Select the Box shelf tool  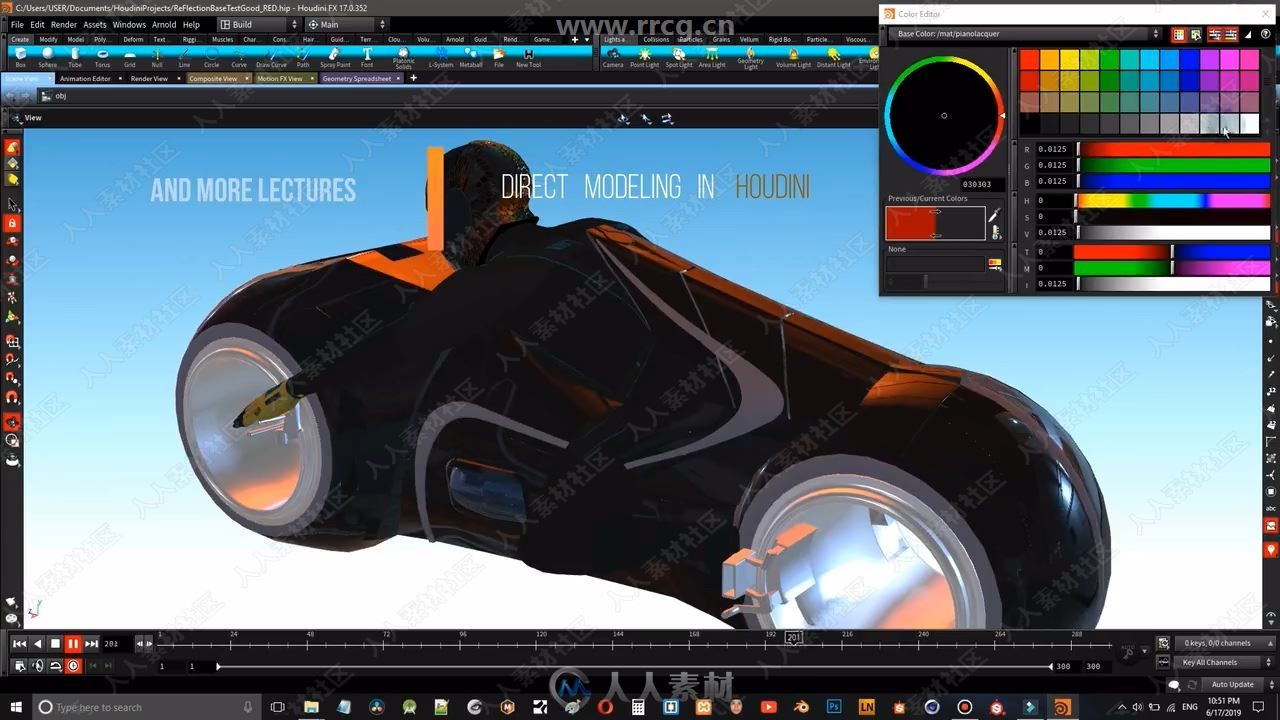tap(21, 57)
